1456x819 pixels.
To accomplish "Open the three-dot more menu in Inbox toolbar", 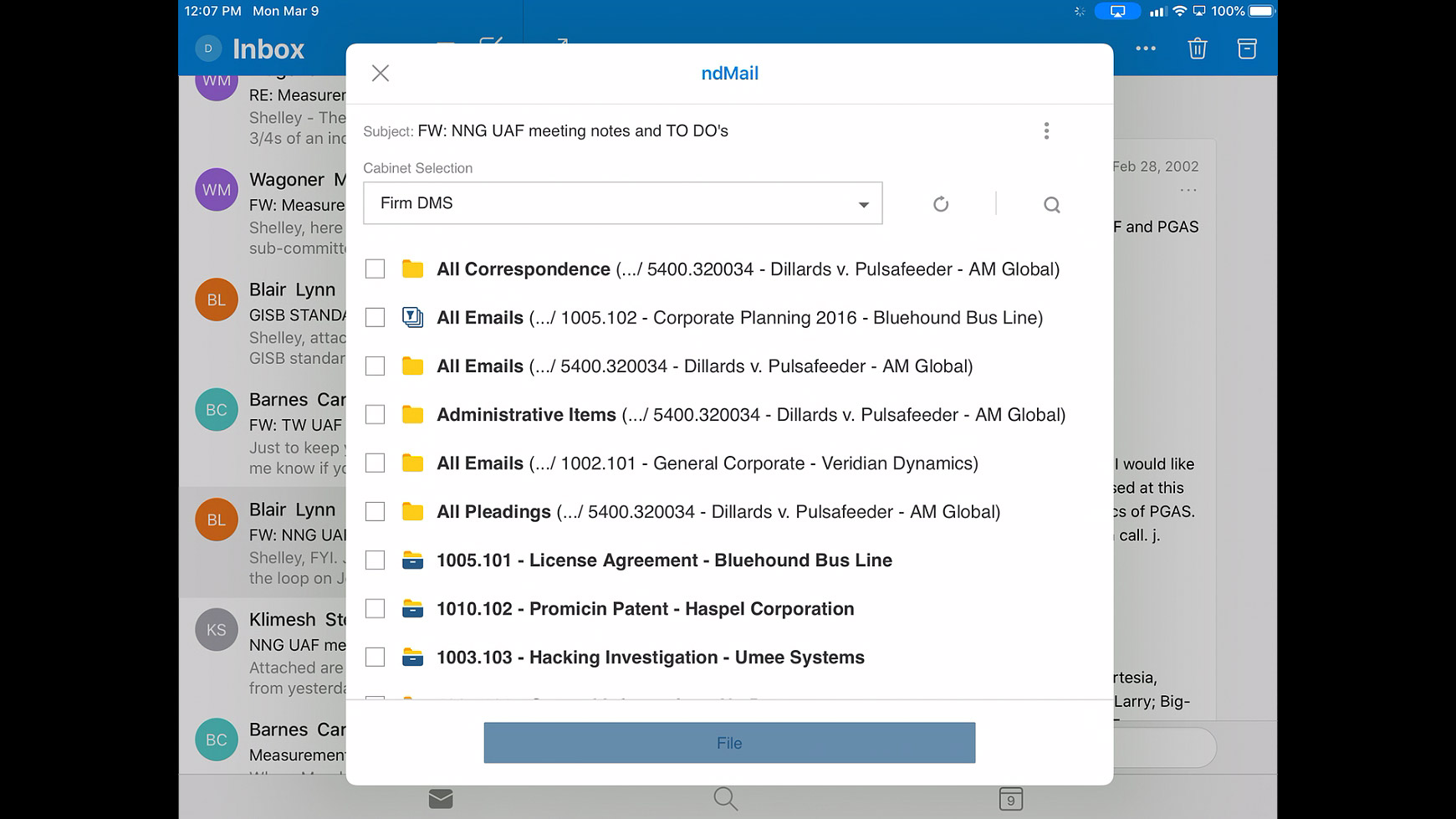I will (x=1146, y=49).
